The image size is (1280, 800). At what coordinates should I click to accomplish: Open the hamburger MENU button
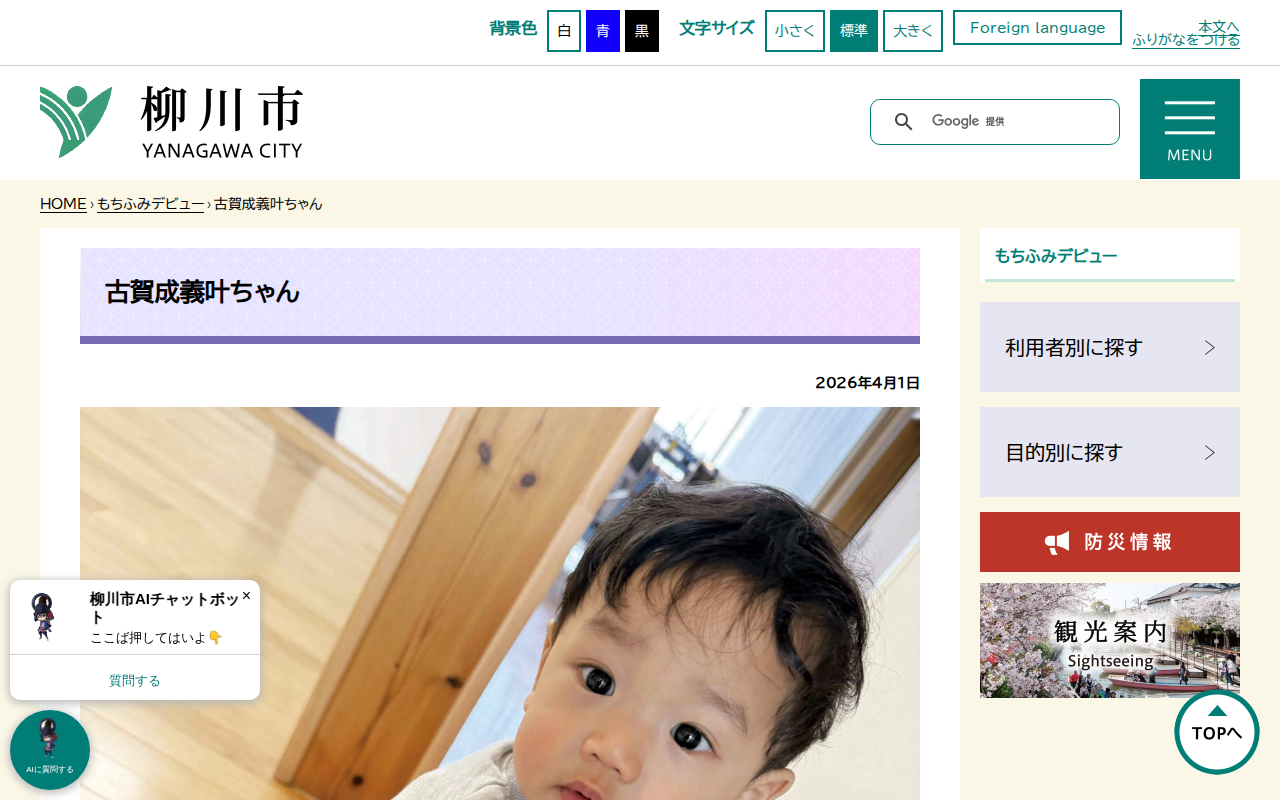(1190, 129)
